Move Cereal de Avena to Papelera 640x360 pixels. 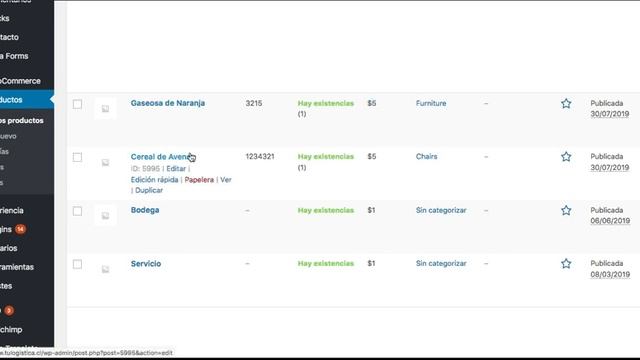tap(199, 180)
